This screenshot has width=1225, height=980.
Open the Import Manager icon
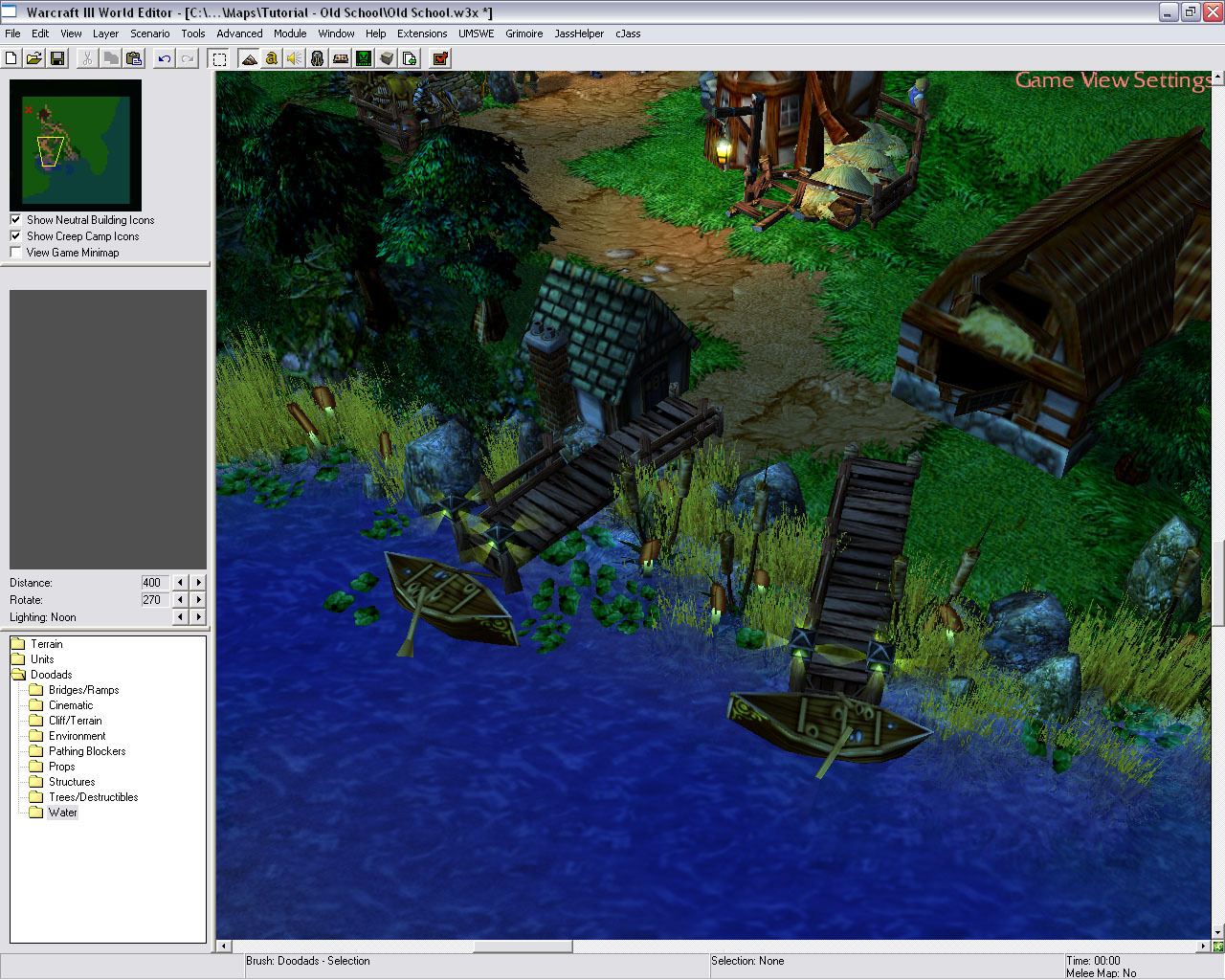click(x=410, y=58)
